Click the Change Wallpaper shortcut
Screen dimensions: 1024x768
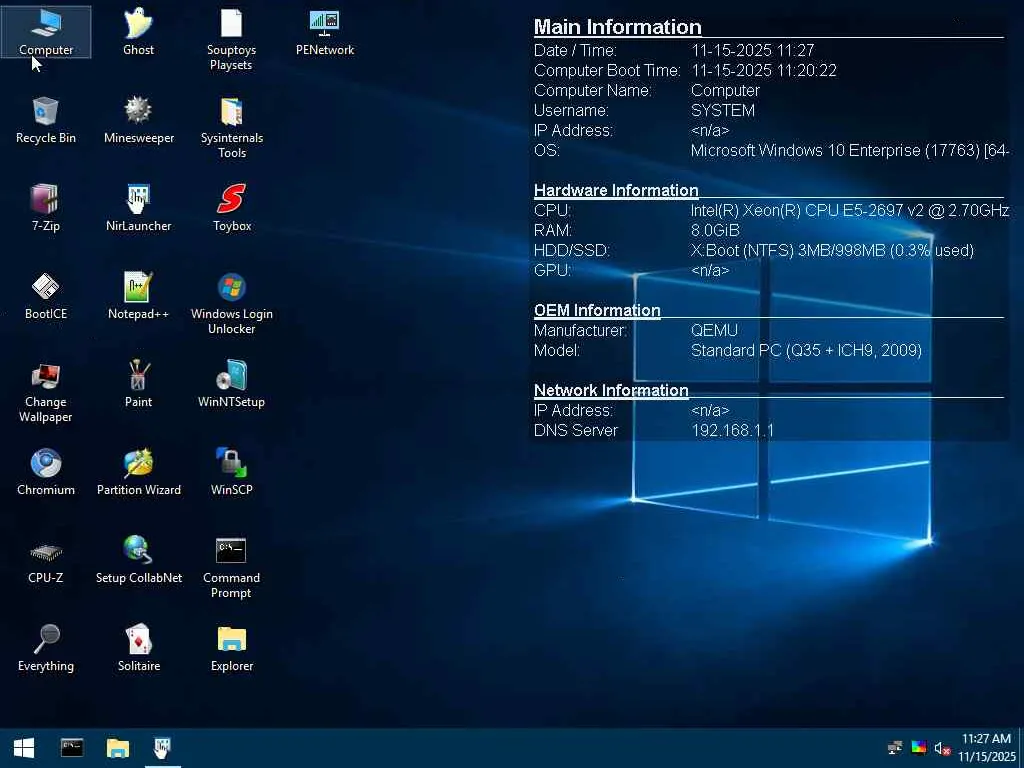pyautogui.click(x=46, y=392)
